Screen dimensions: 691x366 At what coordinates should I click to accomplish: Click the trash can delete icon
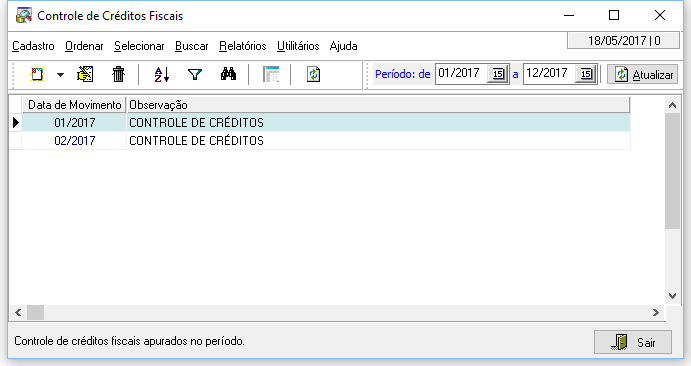(x=119, y=74)
